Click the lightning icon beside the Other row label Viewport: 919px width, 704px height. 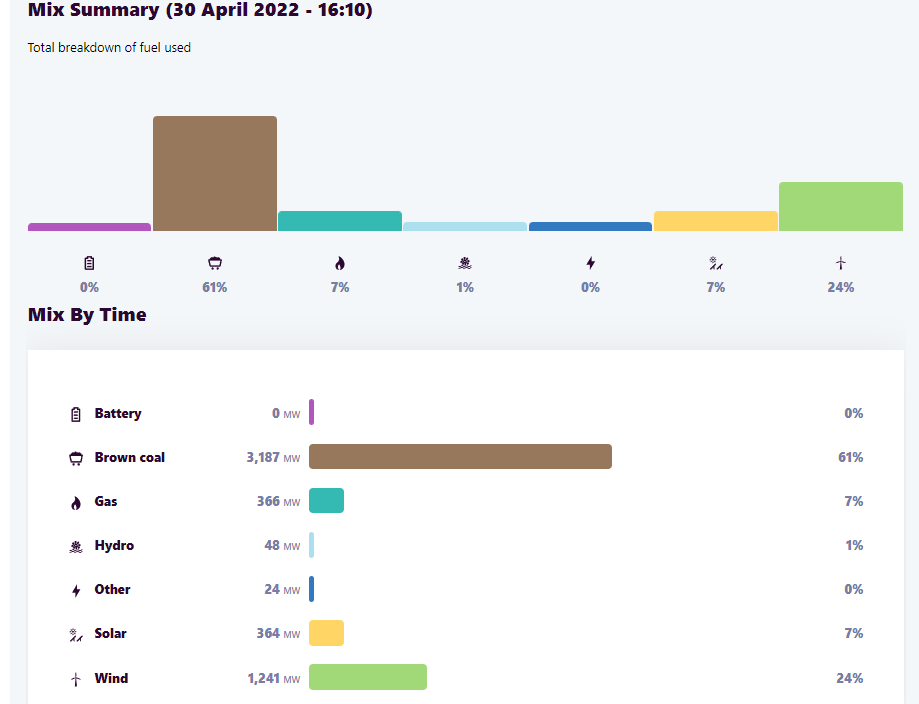[76, 590]
